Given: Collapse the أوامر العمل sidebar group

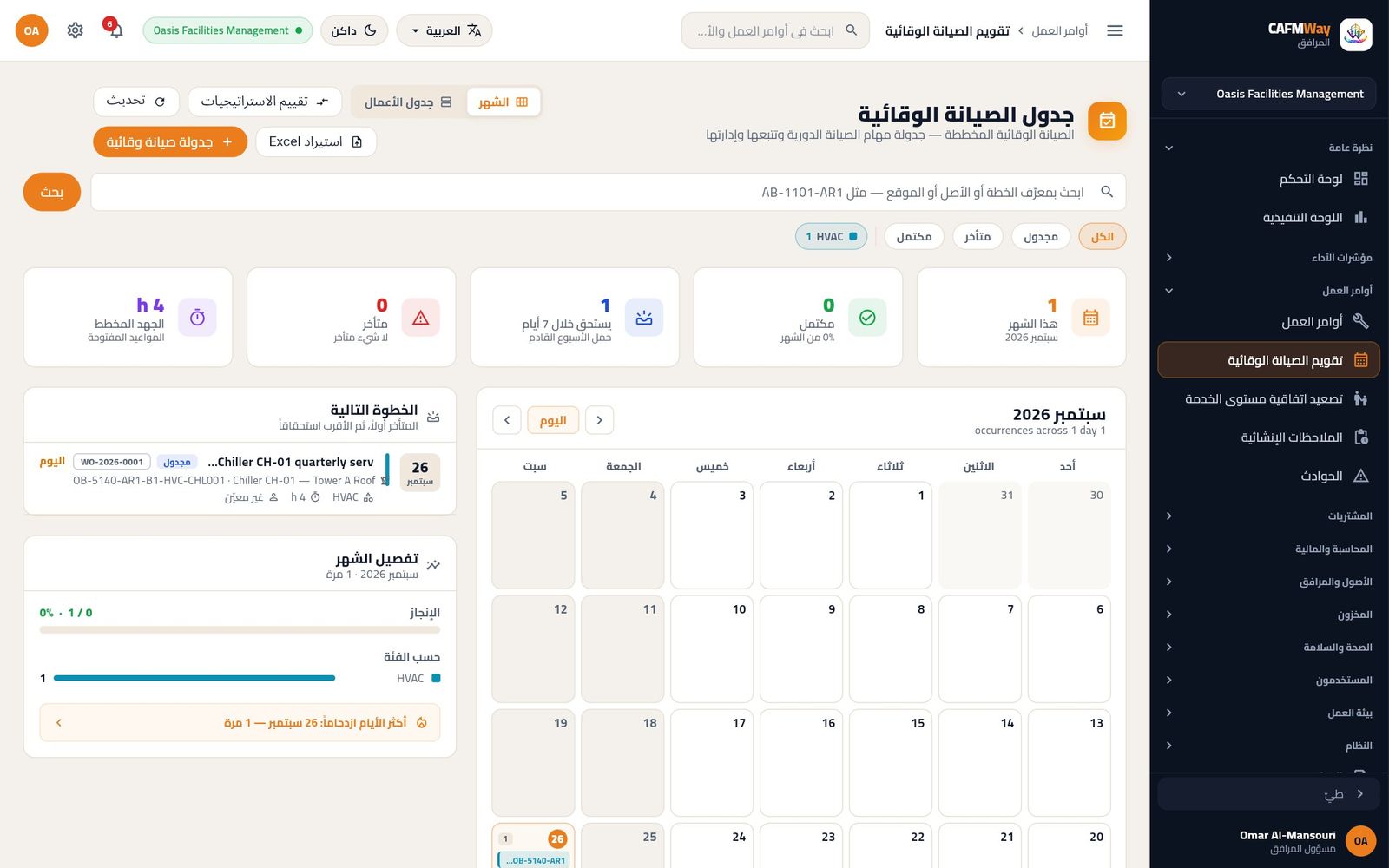Looking at the screenshot, I should tap(1268, 290).
